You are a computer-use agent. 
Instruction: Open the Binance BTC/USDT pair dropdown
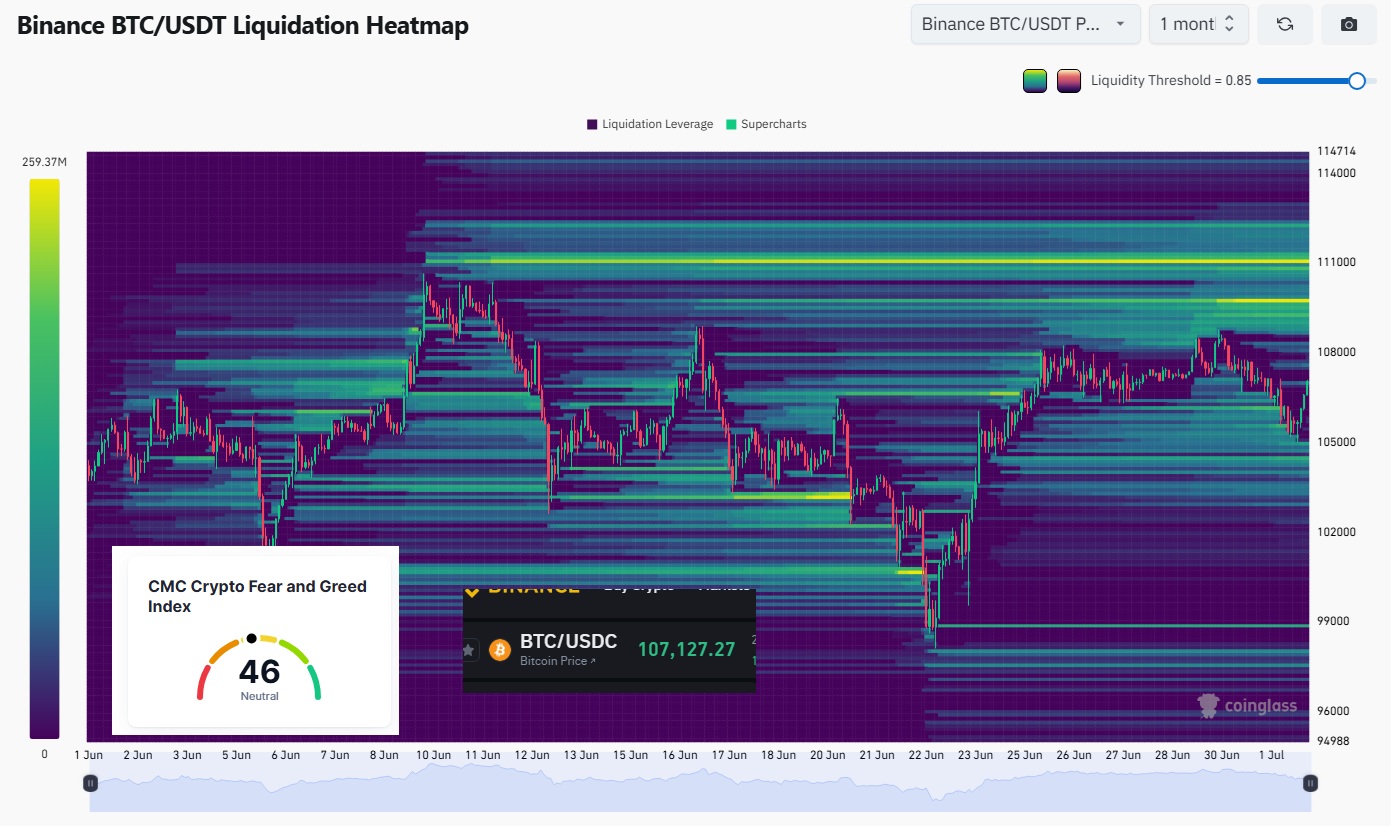point(1026,25)
